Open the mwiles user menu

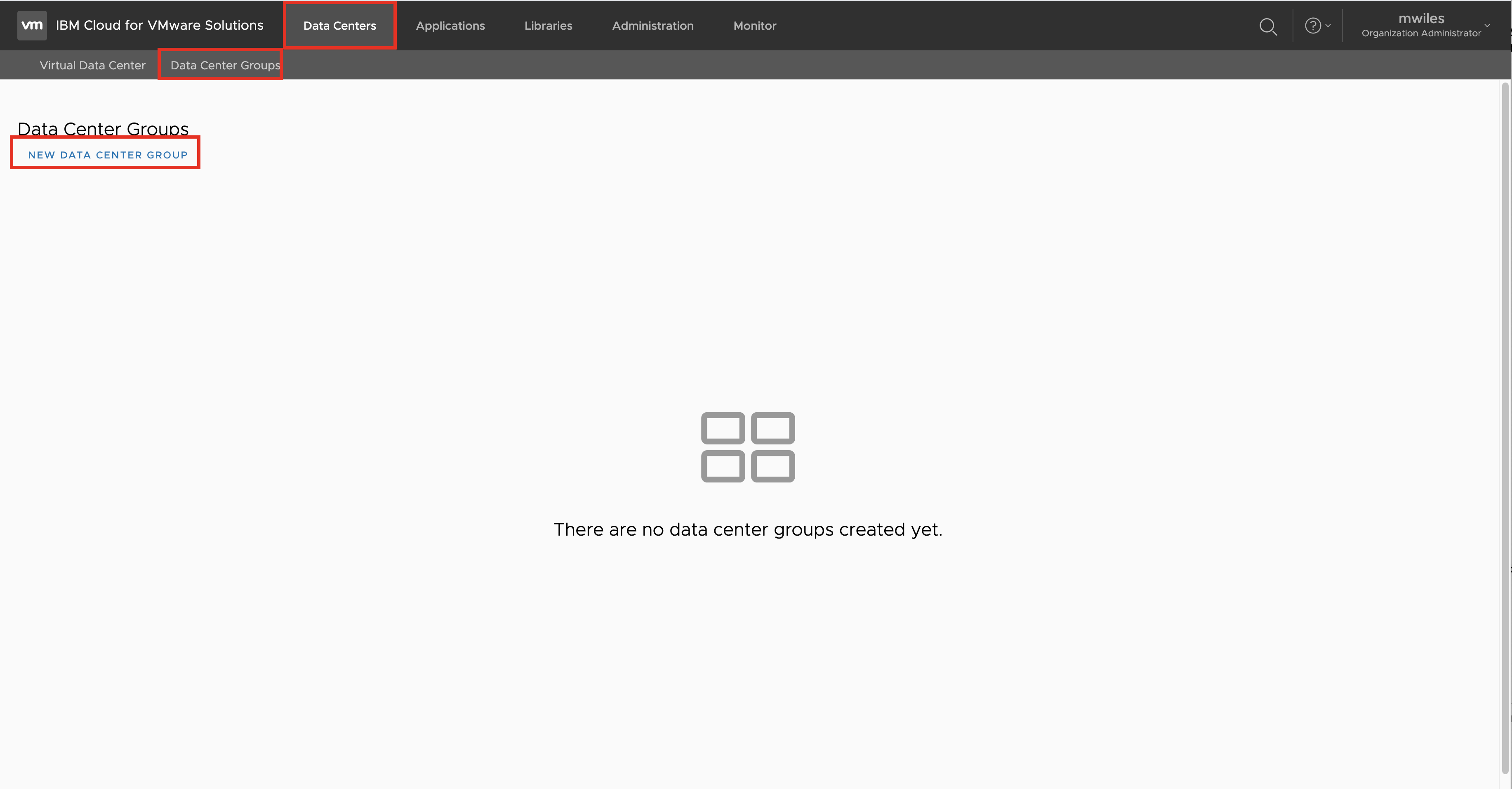(1420, 19)
